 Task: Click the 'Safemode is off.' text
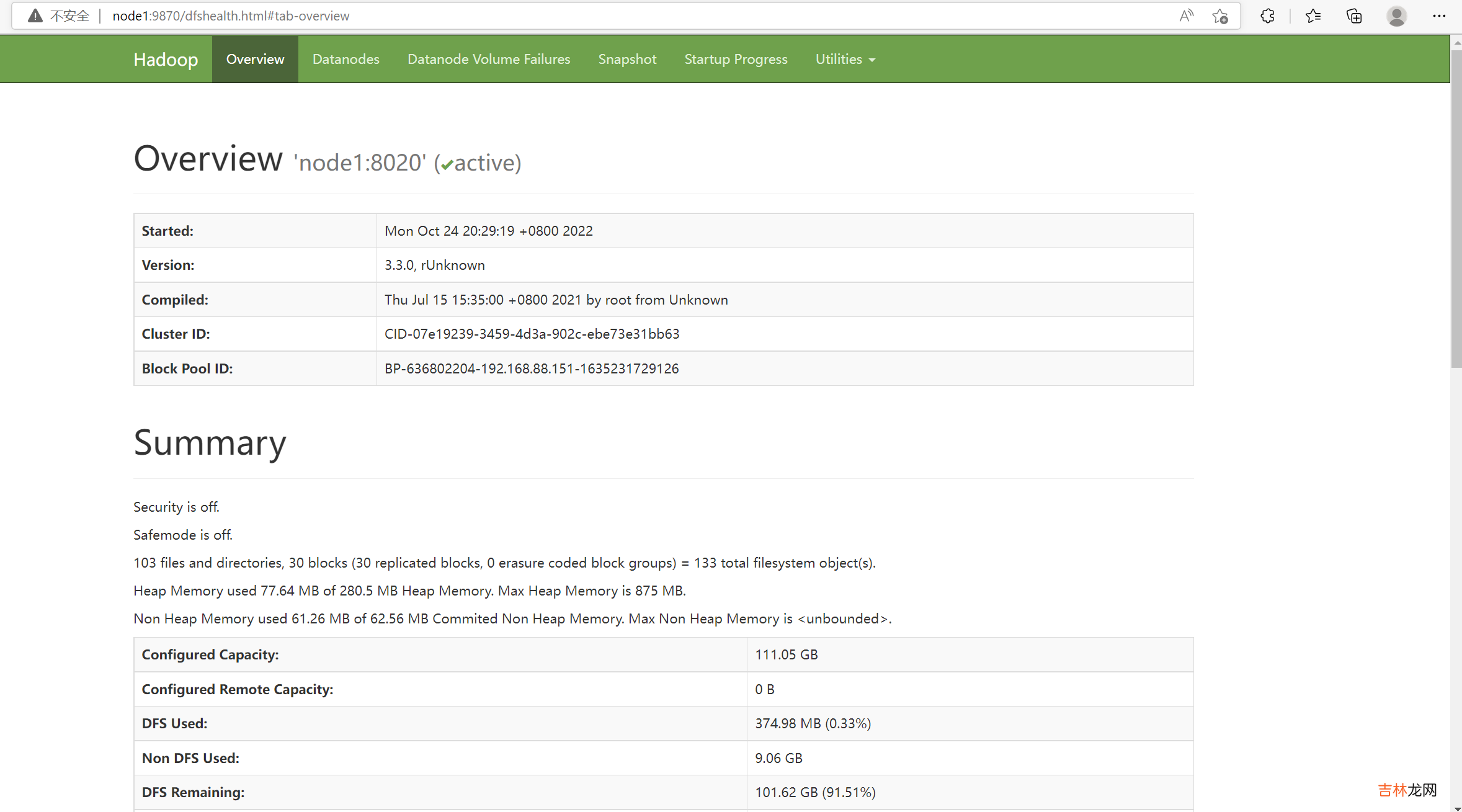(x=183, y=535)
